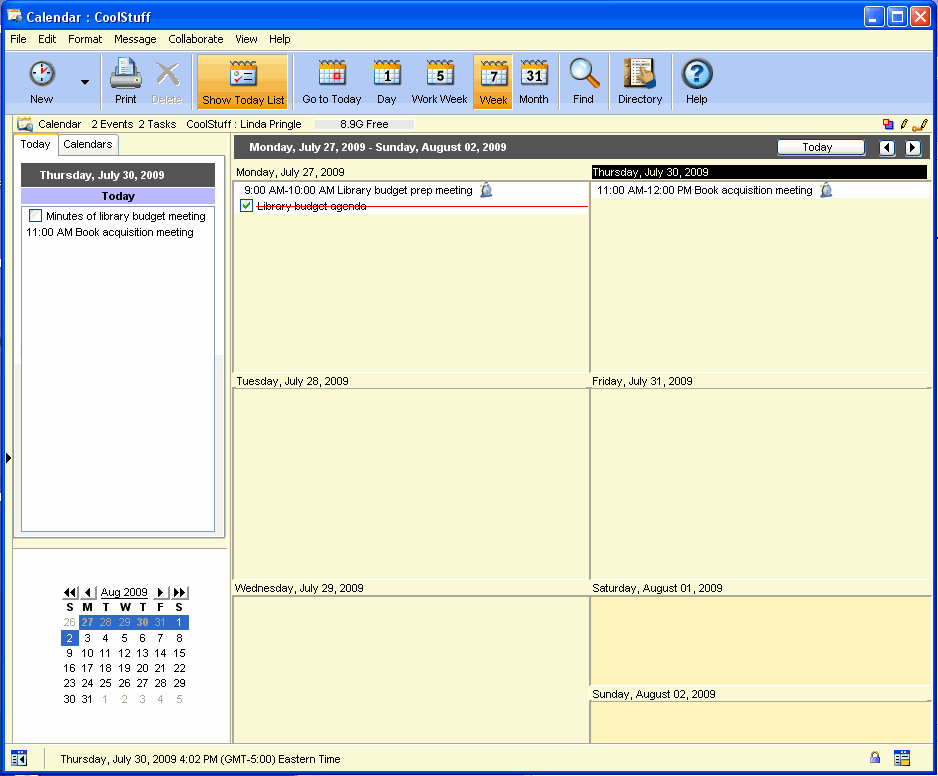Go to next week with right arrow
The width and height of the screenshot is (938, 776).
pos(913,148)
